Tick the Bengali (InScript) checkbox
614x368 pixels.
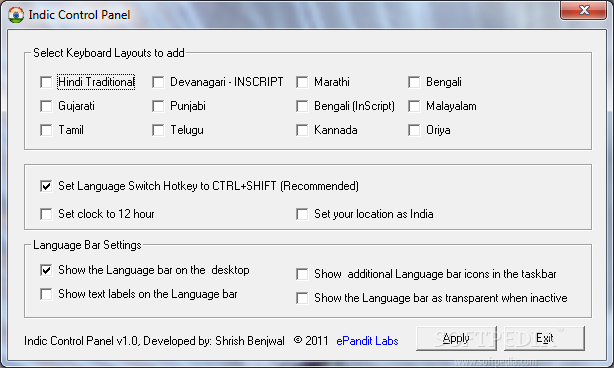[x=302, y=106]
